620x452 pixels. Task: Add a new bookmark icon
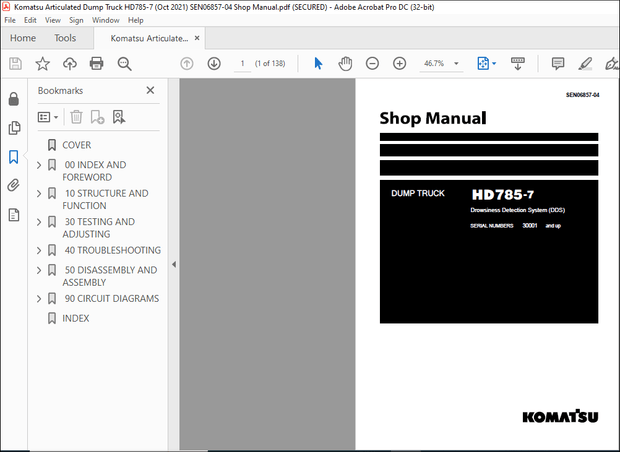(97, 117)
